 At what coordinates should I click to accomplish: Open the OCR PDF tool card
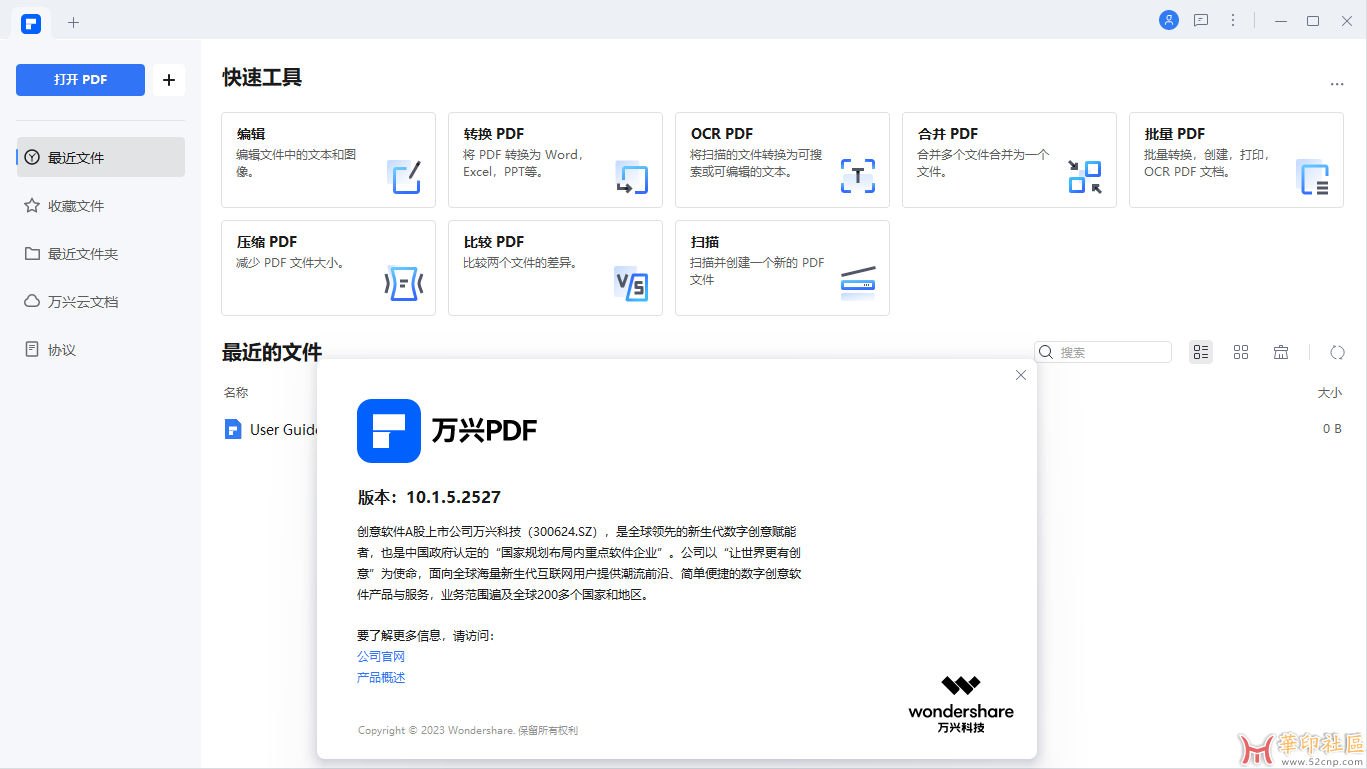pos(782,160)
